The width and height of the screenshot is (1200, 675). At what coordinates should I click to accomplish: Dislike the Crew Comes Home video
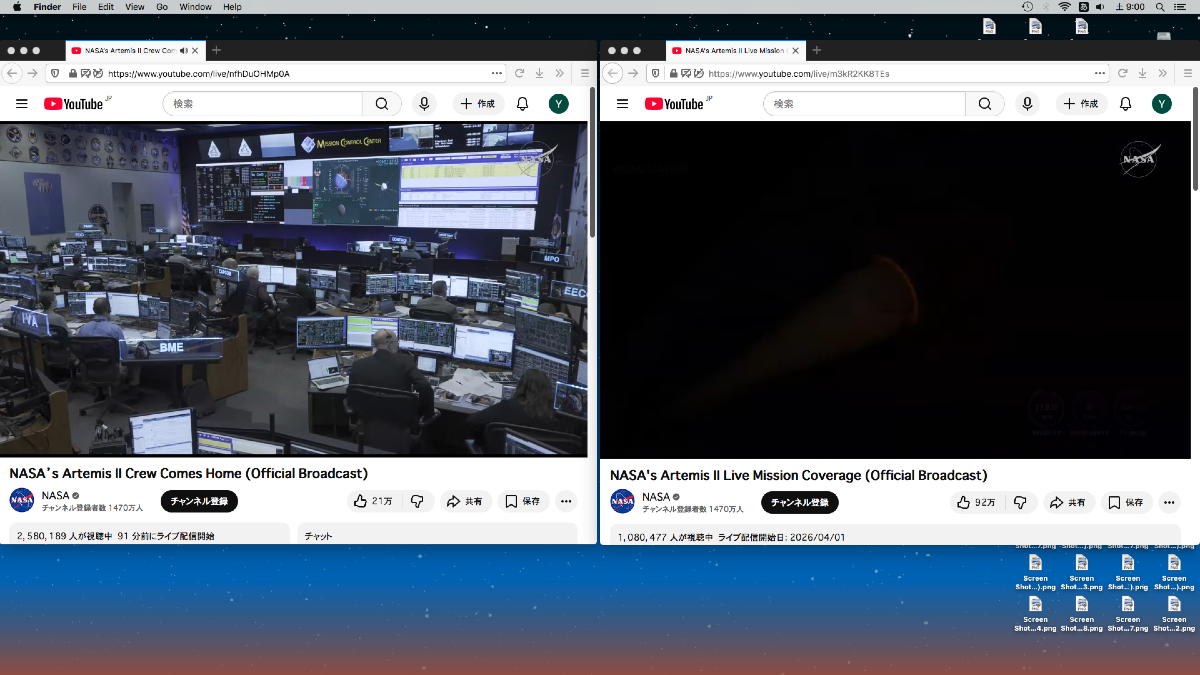click(417, 501)
